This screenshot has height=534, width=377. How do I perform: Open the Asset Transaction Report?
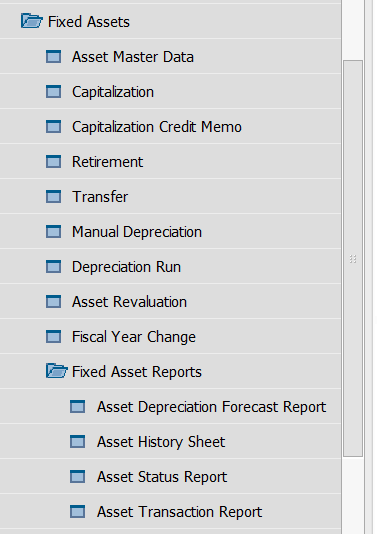179,512
